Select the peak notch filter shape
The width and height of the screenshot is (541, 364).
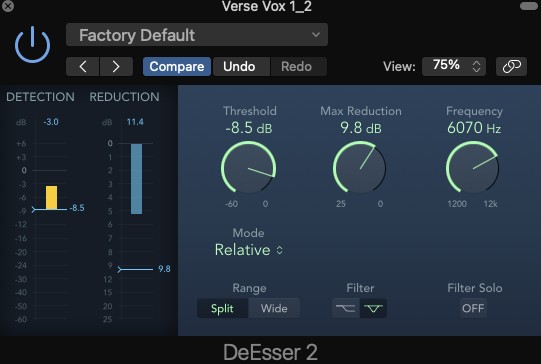[x=373, y=308]
